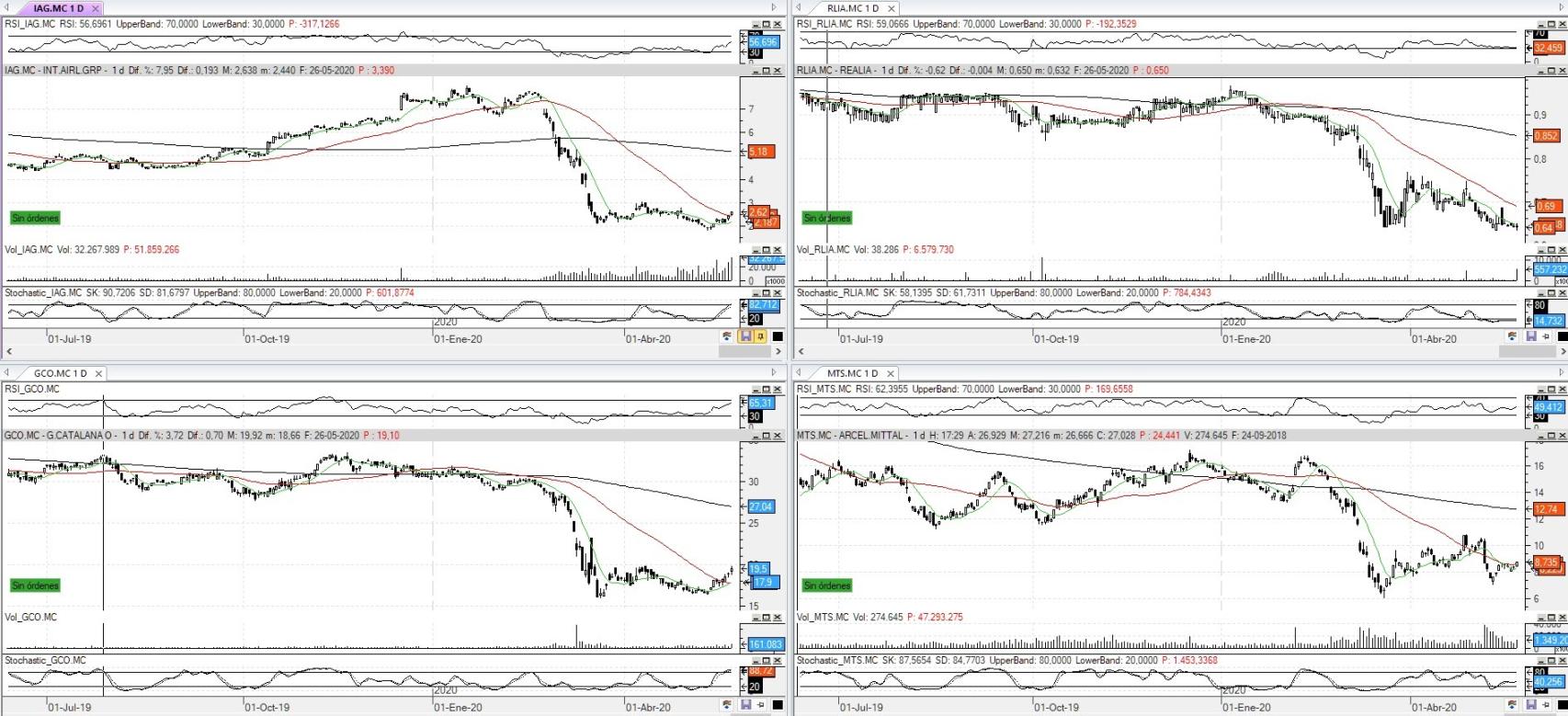Click the IAG.MC horizontal scrollbar thumb
Image resolution: width=1568 pixels, height=716 pixels.
(x=744, y=351)
